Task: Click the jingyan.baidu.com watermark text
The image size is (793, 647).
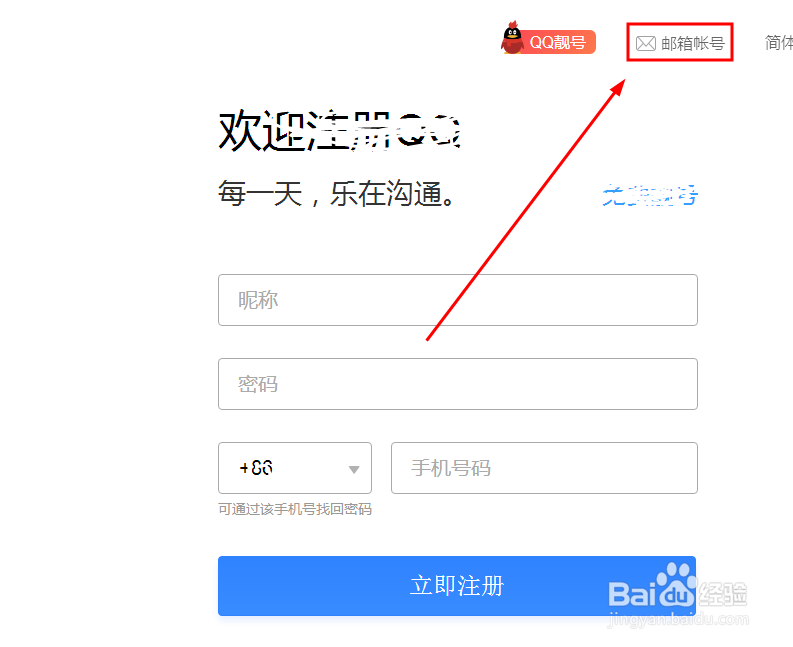Action: pyautogui.click(x=678, y=619)
